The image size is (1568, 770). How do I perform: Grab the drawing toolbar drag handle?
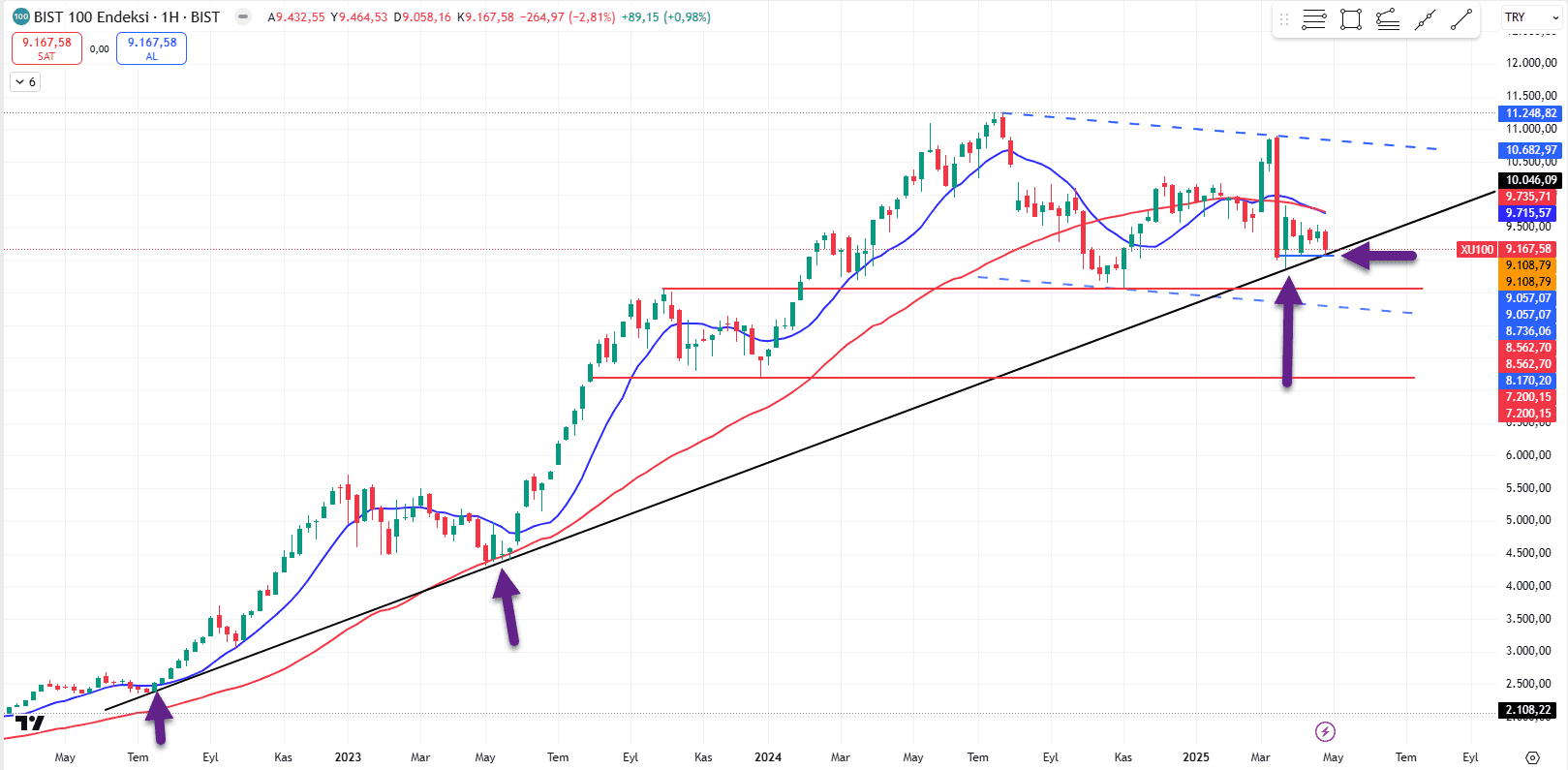1284,19
